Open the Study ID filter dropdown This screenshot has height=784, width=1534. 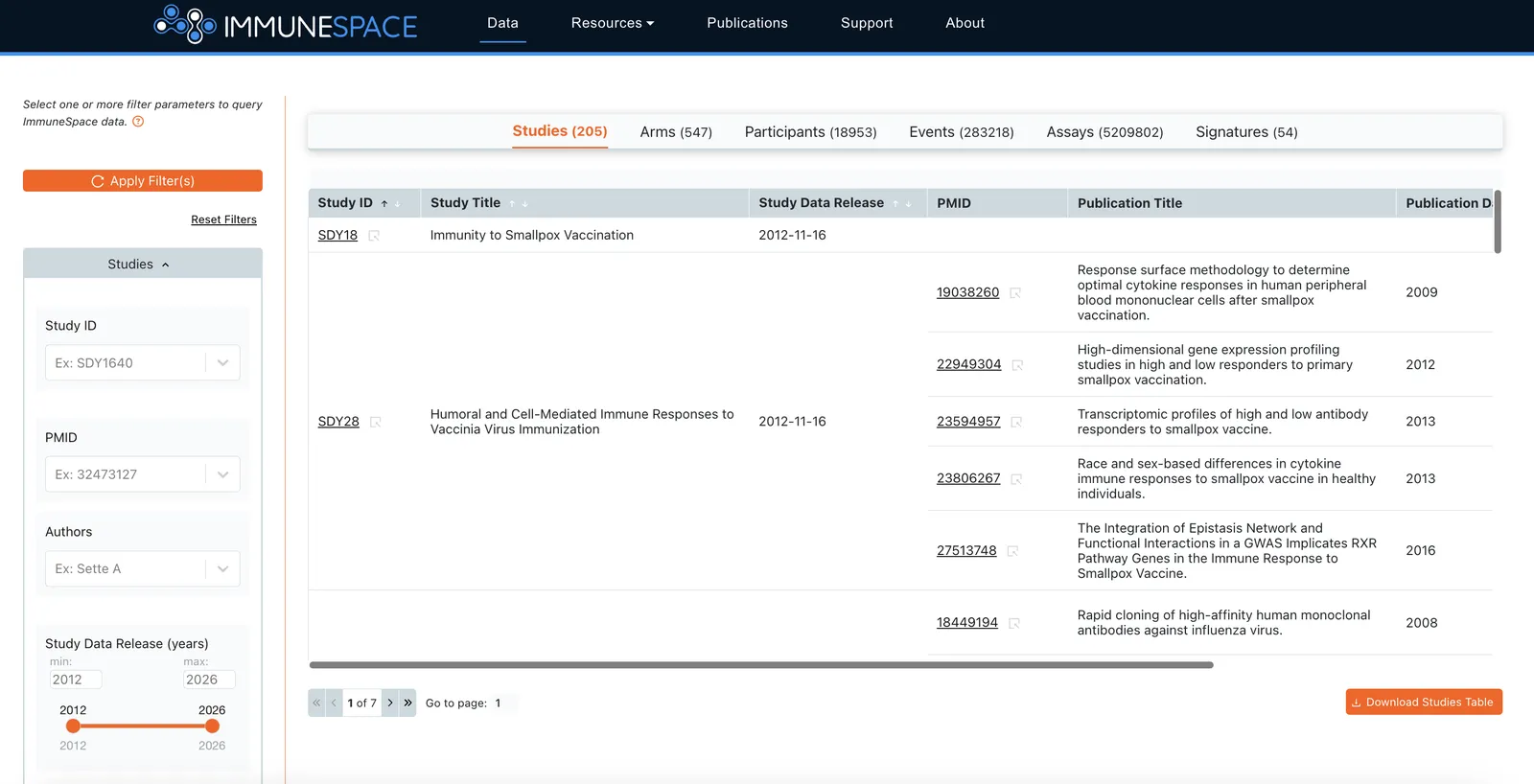[x=222, y=363]
